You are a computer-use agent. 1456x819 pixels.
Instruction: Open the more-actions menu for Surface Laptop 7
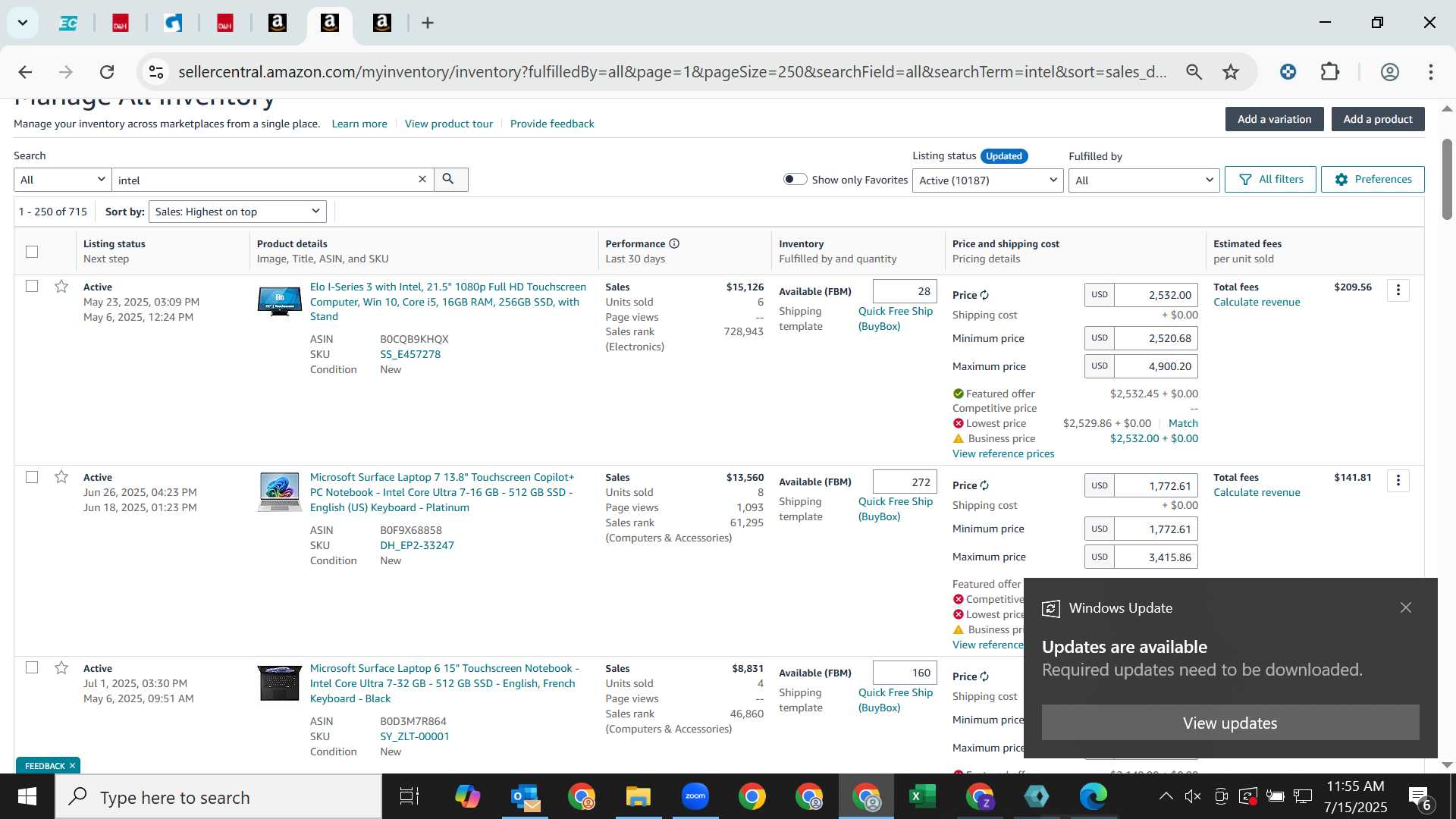1398,481
